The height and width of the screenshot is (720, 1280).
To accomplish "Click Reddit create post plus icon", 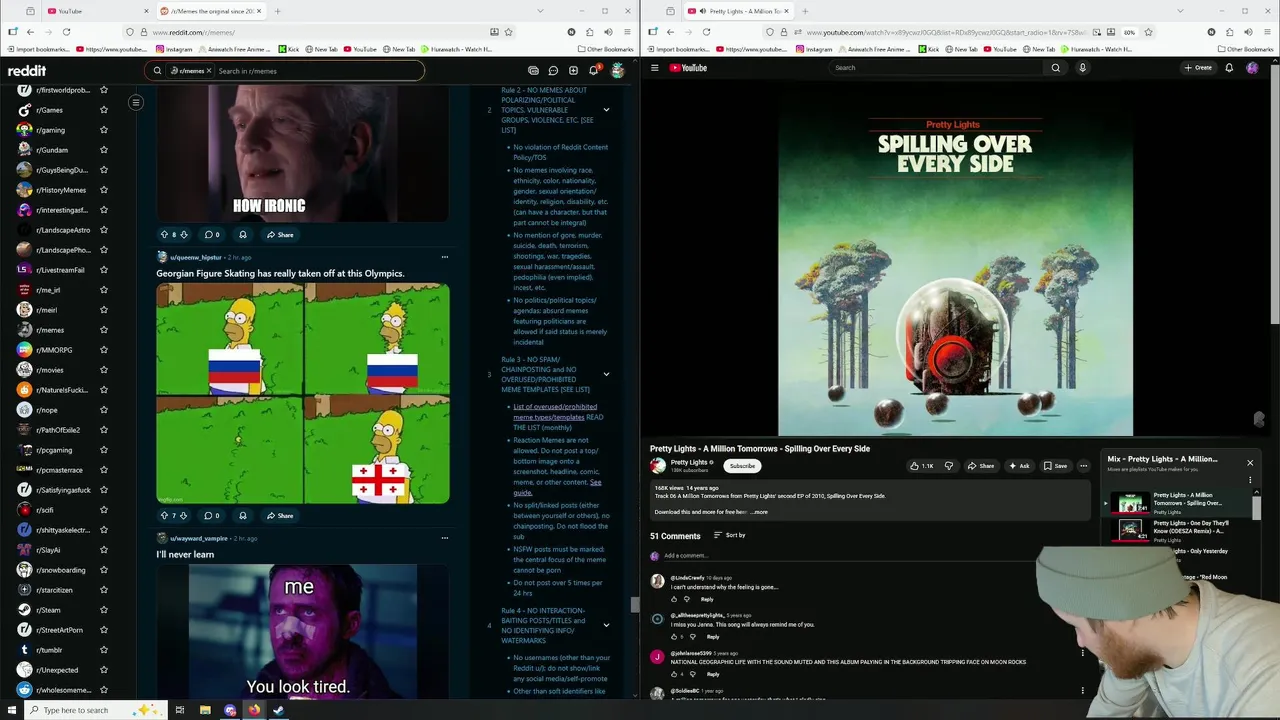I will tap(573, 71).
